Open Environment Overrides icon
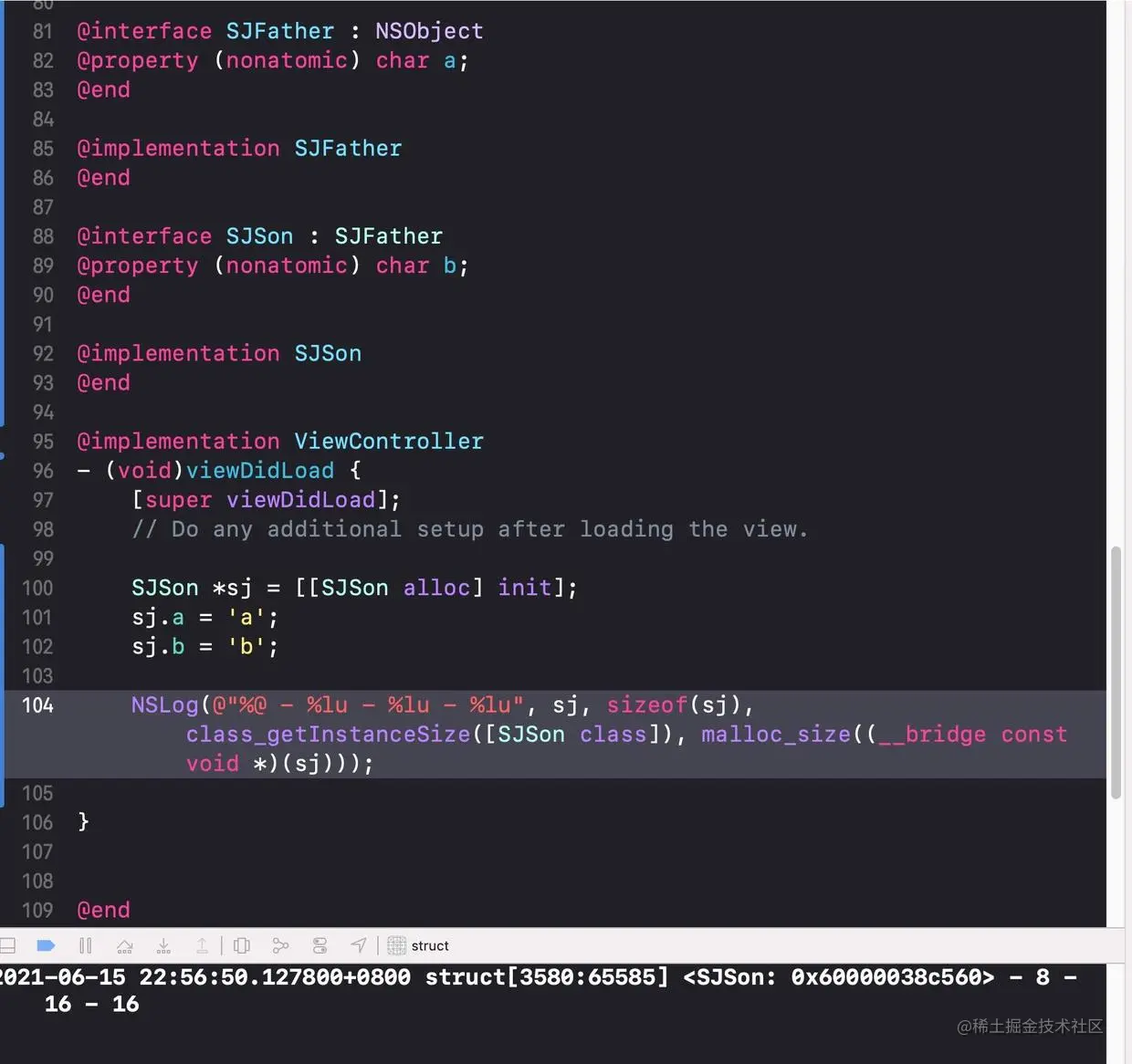1132x1064 pixels. point(320,945)
